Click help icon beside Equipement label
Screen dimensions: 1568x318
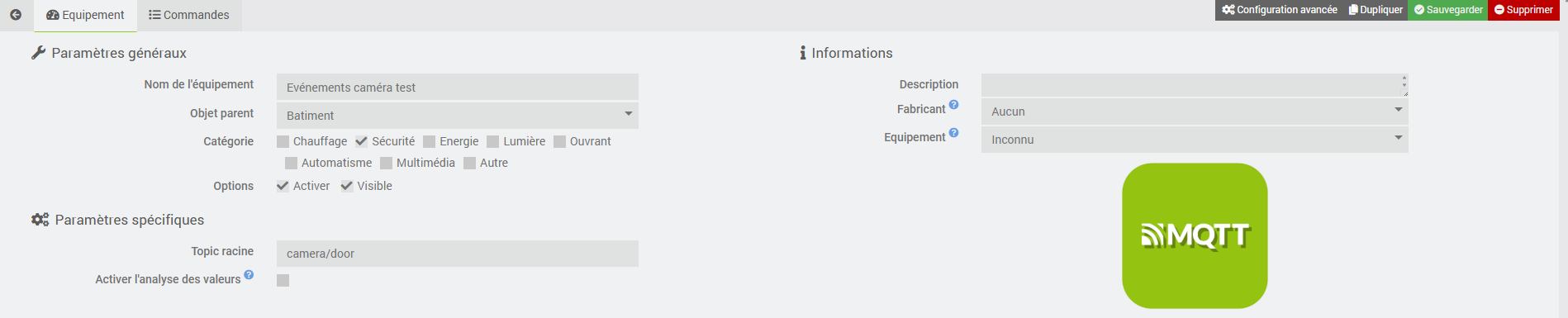pyautogui.click(x=953, y=133)
